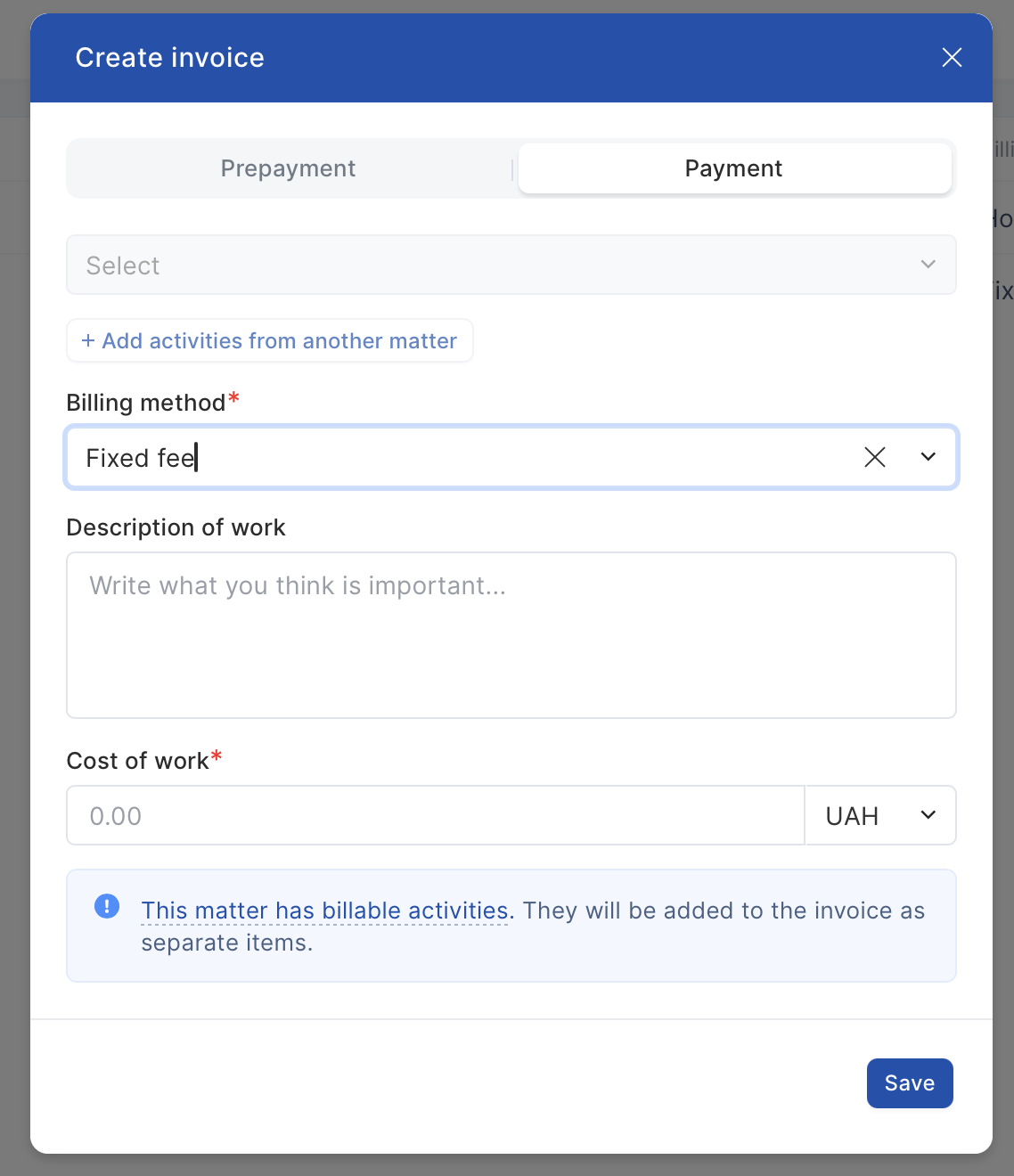Viewport: 1014px width, 1176px height.
Task: Focus the Billing method field showing Fixed fee
Action: 446,458
